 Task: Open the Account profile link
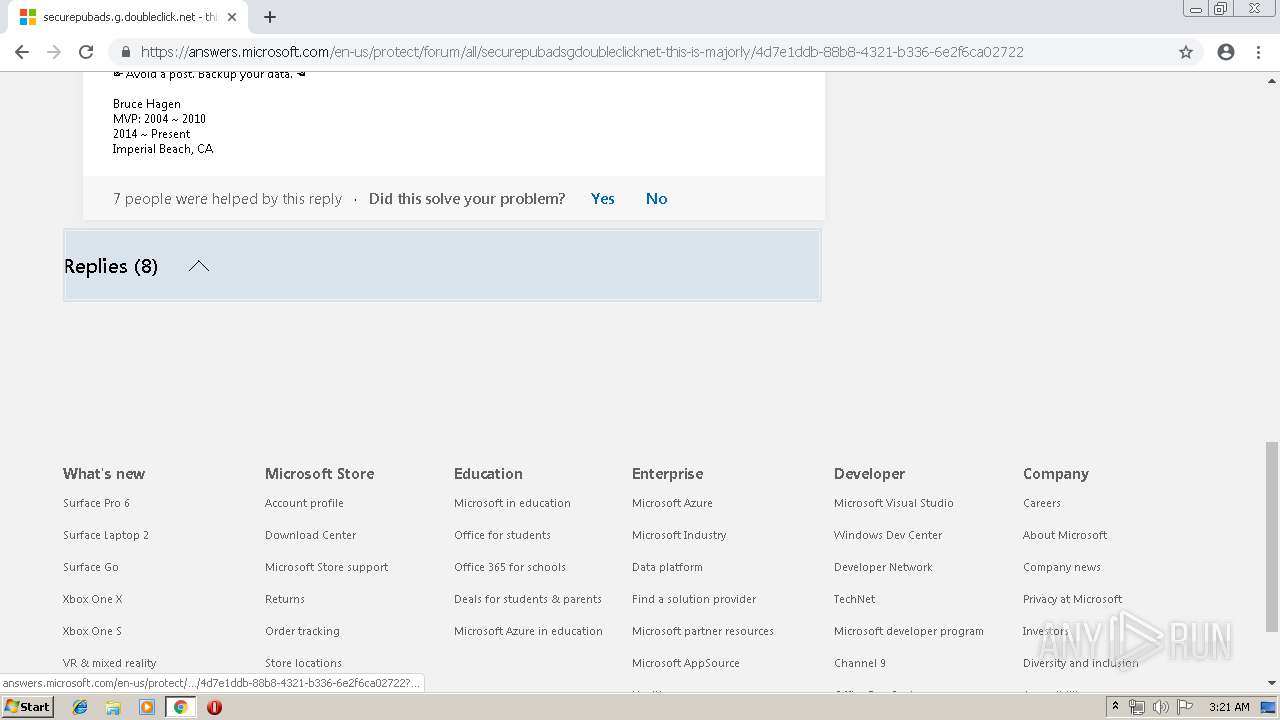coord(304,503)
